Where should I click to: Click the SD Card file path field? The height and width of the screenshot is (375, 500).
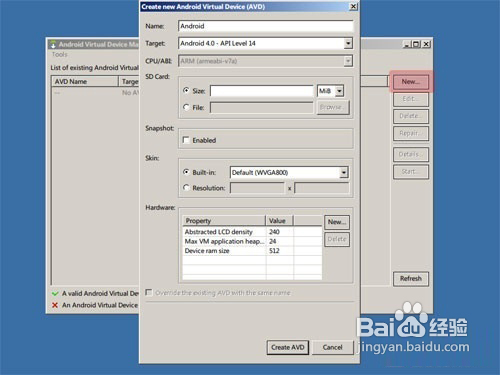tap(262, 107)
